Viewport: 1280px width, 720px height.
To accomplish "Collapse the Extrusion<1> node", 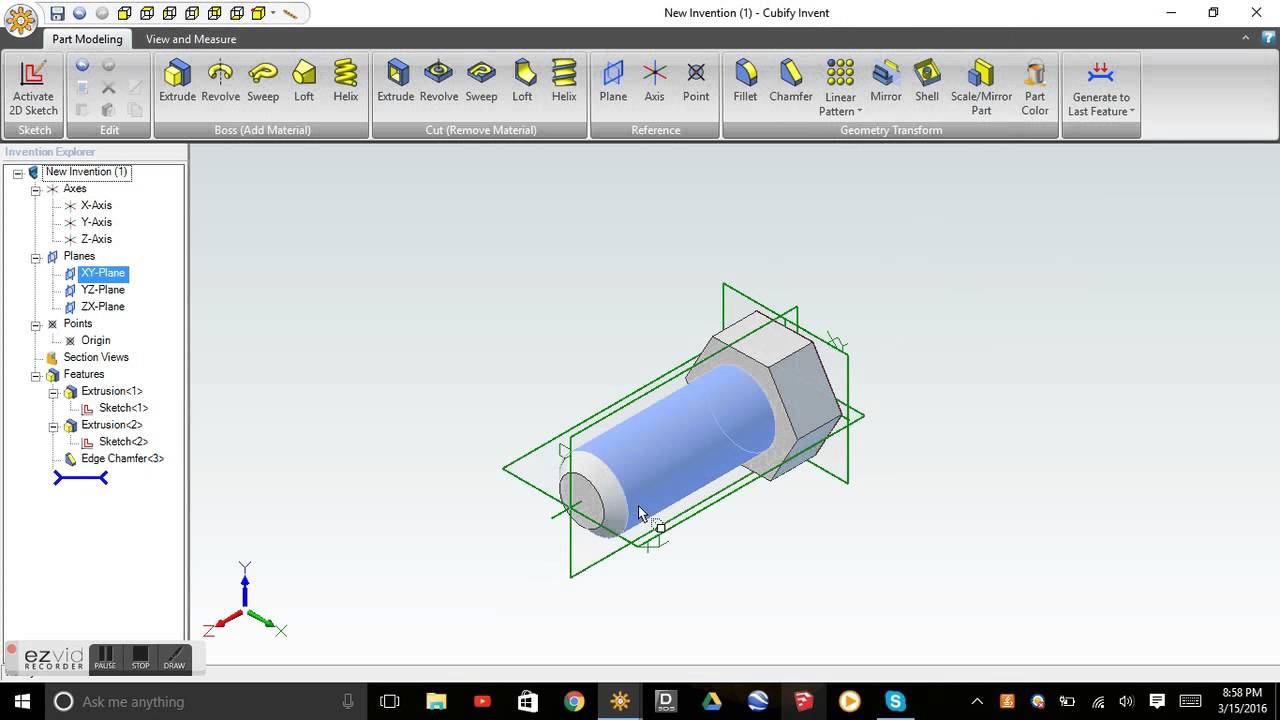I will 53,392.
